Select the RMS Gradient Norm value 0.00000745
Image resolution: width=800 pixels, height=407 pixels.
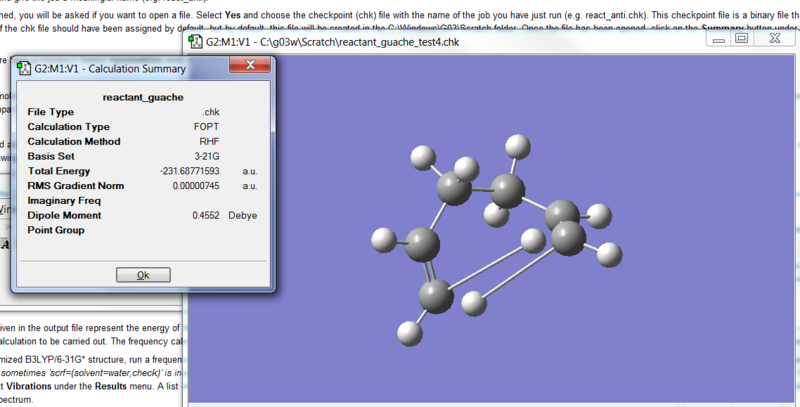point(196,186)
